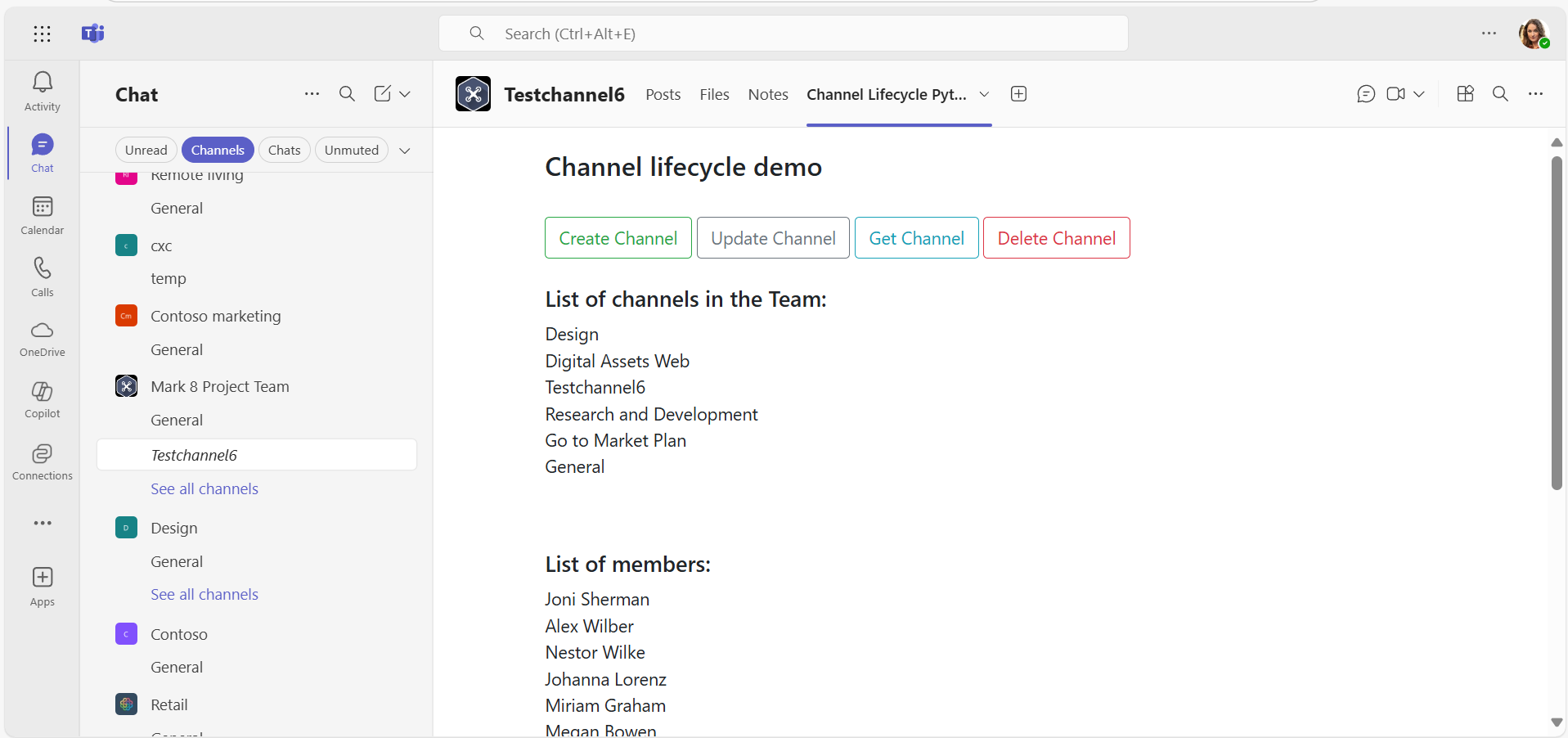Image resolution: width=1568 pixels, height=738 pixels.
Task: Click the Create Channel button
Action: [618, 238]
